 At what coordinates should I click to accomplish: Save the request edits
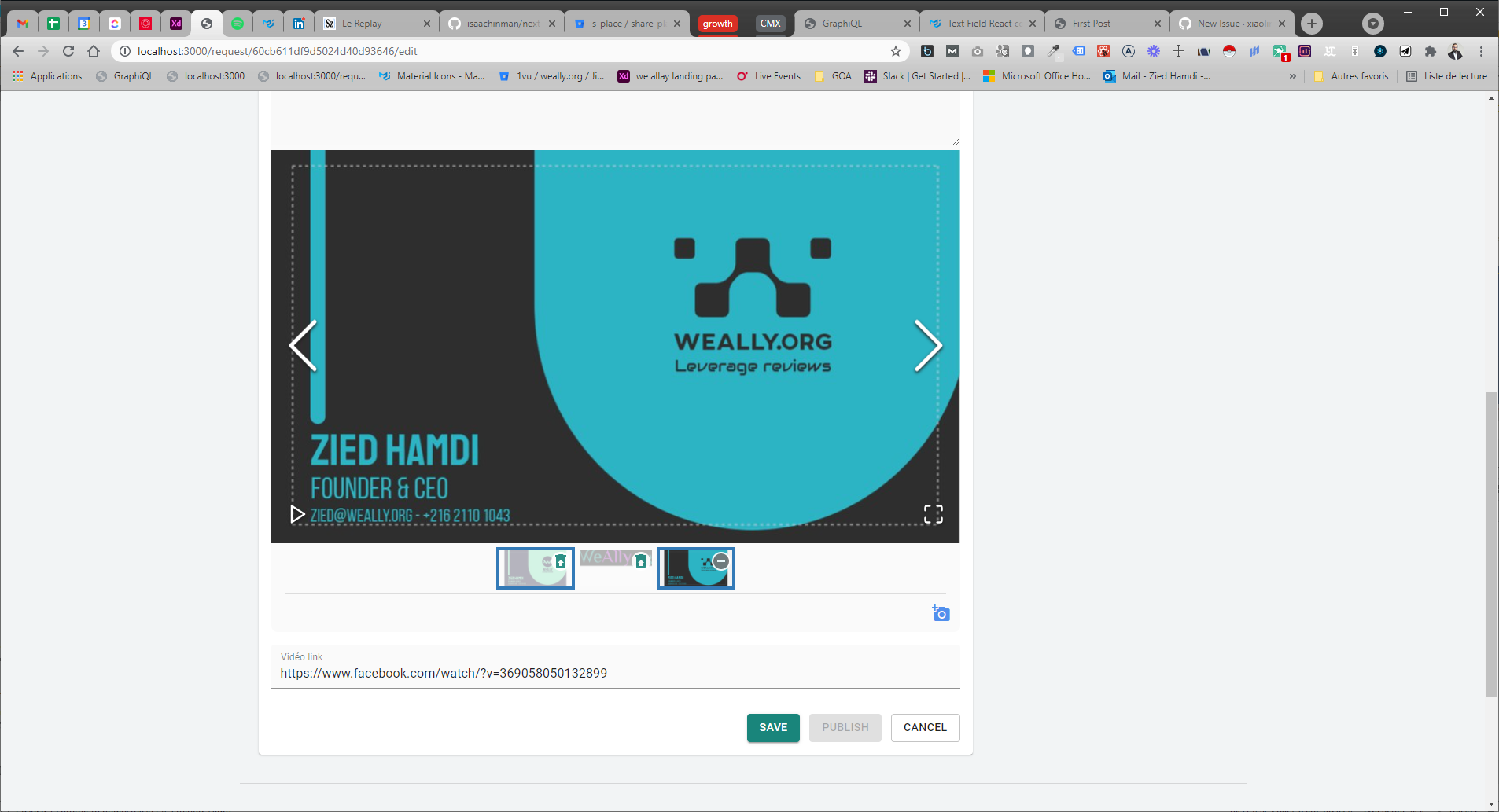coord(772,727)
